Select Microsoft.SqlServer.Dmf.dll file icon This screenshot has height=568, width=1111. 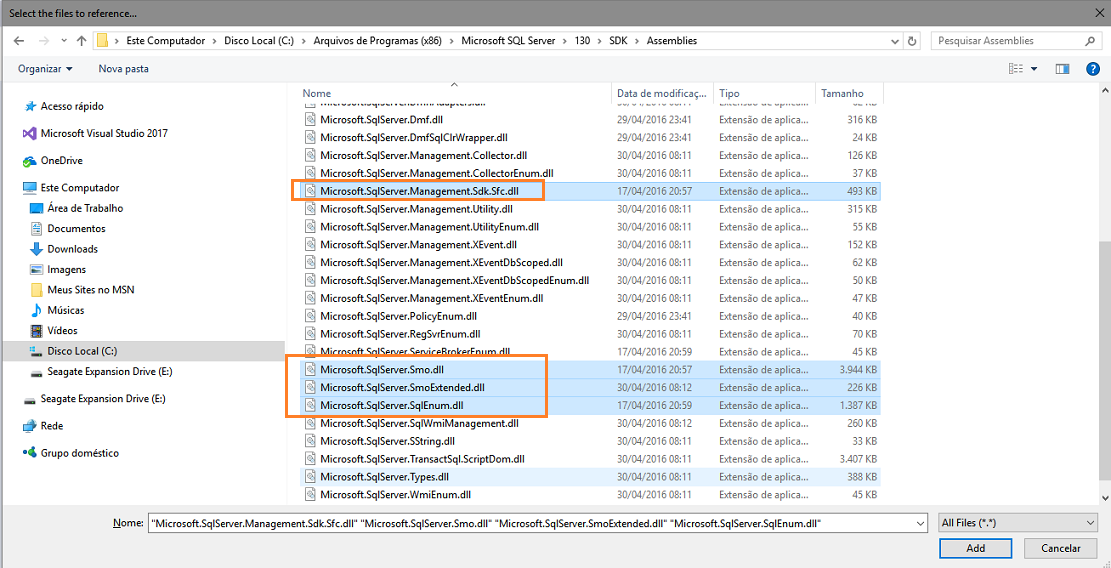(310, 119)
